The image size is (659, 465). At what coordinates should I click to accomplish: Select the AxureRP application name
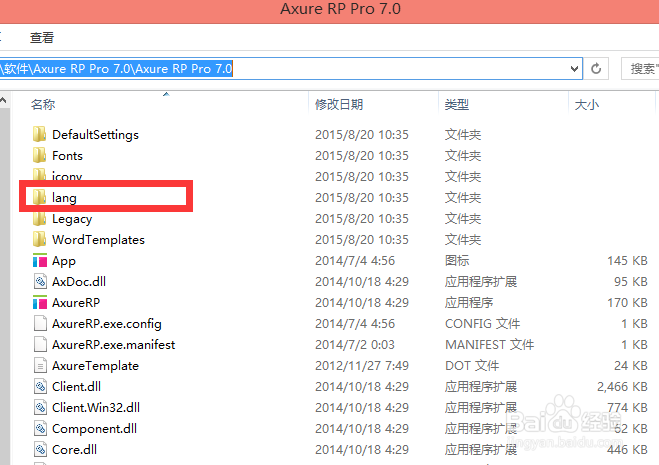76,303
